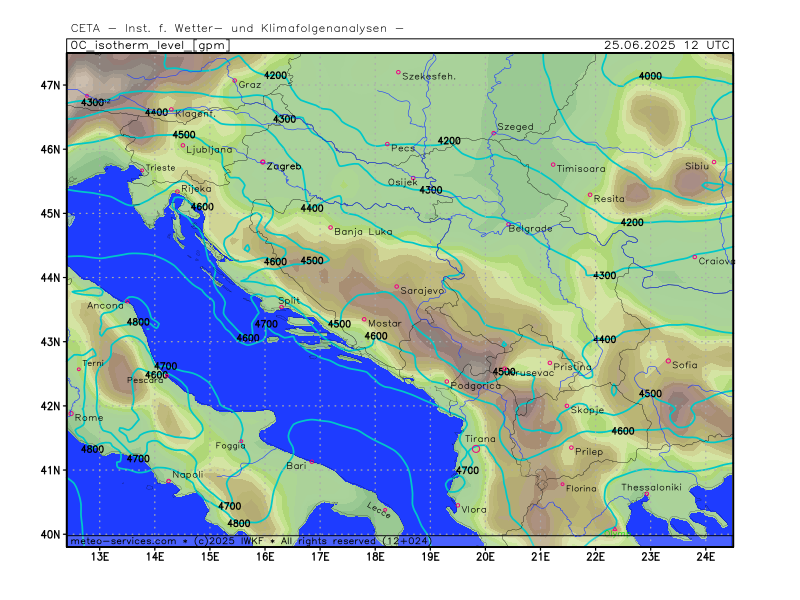Click the 13E longitude axis label
The image size is (800, 600).
tap(99, 557)
